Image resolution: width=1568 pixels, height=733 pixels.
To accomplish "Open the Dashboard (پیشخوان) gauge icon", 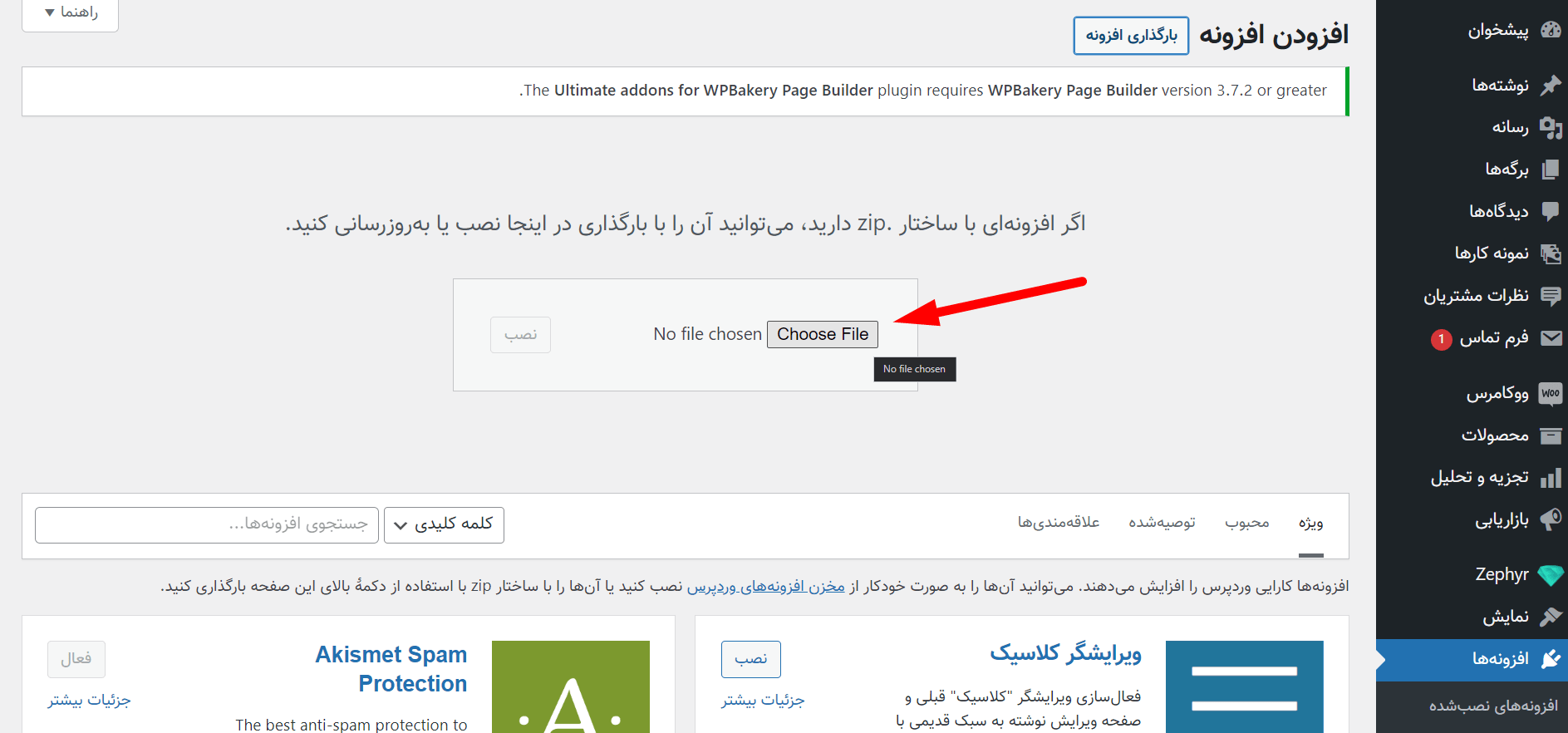I will pyautogui.click(x=1551, y=31).
